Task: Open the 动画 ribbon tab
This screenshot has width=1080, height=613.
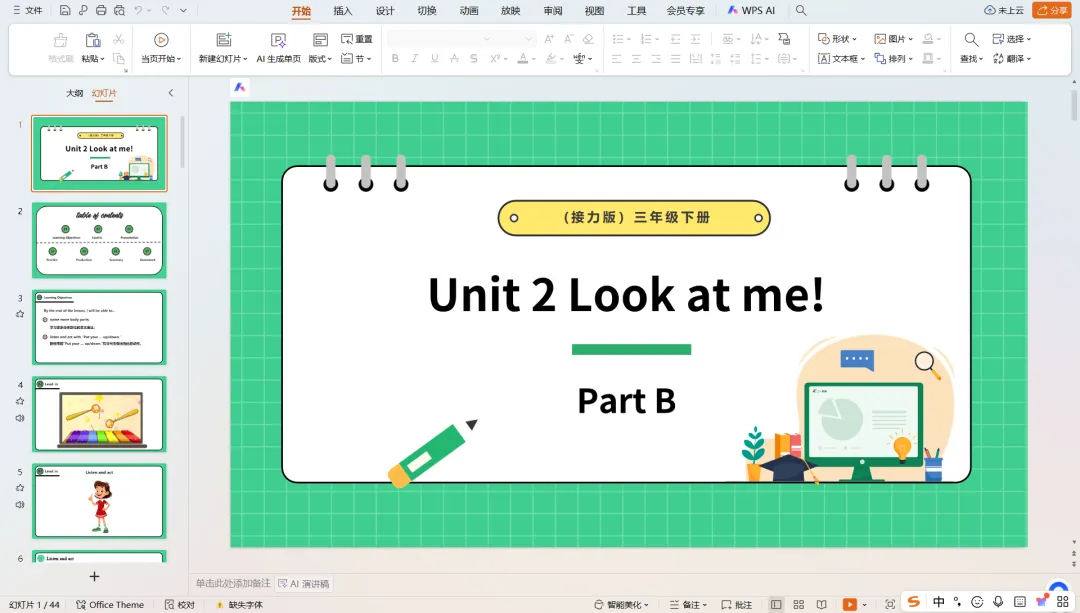Action: (x=469, y=11)
